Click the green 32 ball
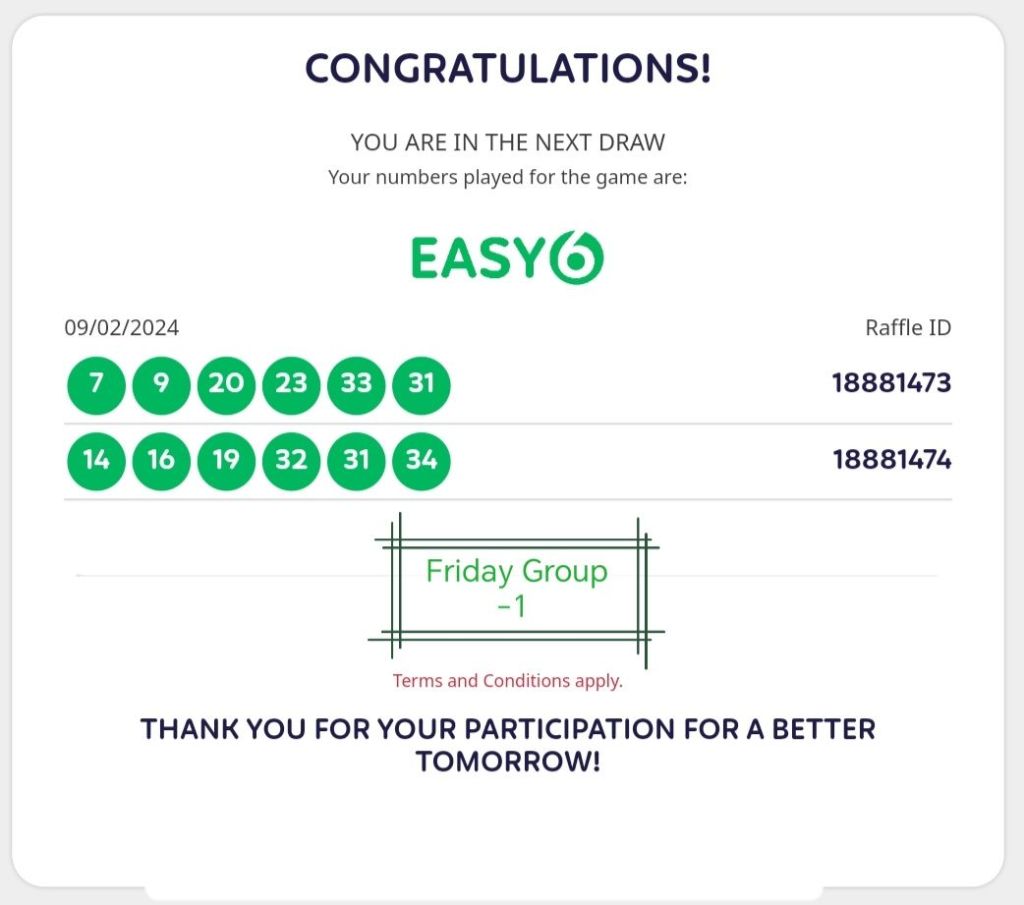Screen dimensions: 1024x905 click(291, 460)
